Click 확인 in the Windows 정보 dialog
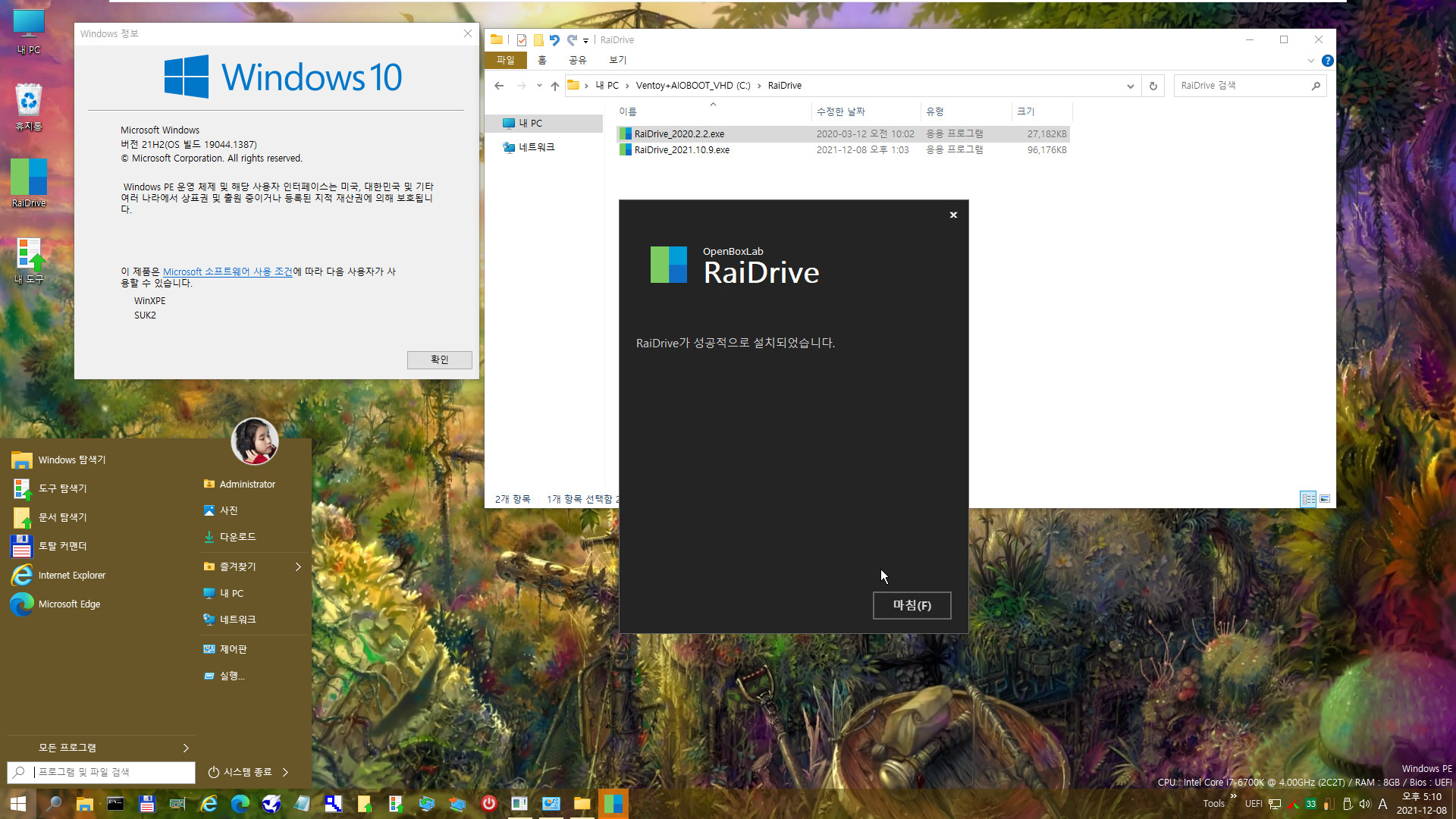The height and width of the screenshot is (819, 1456). point(440,359)
